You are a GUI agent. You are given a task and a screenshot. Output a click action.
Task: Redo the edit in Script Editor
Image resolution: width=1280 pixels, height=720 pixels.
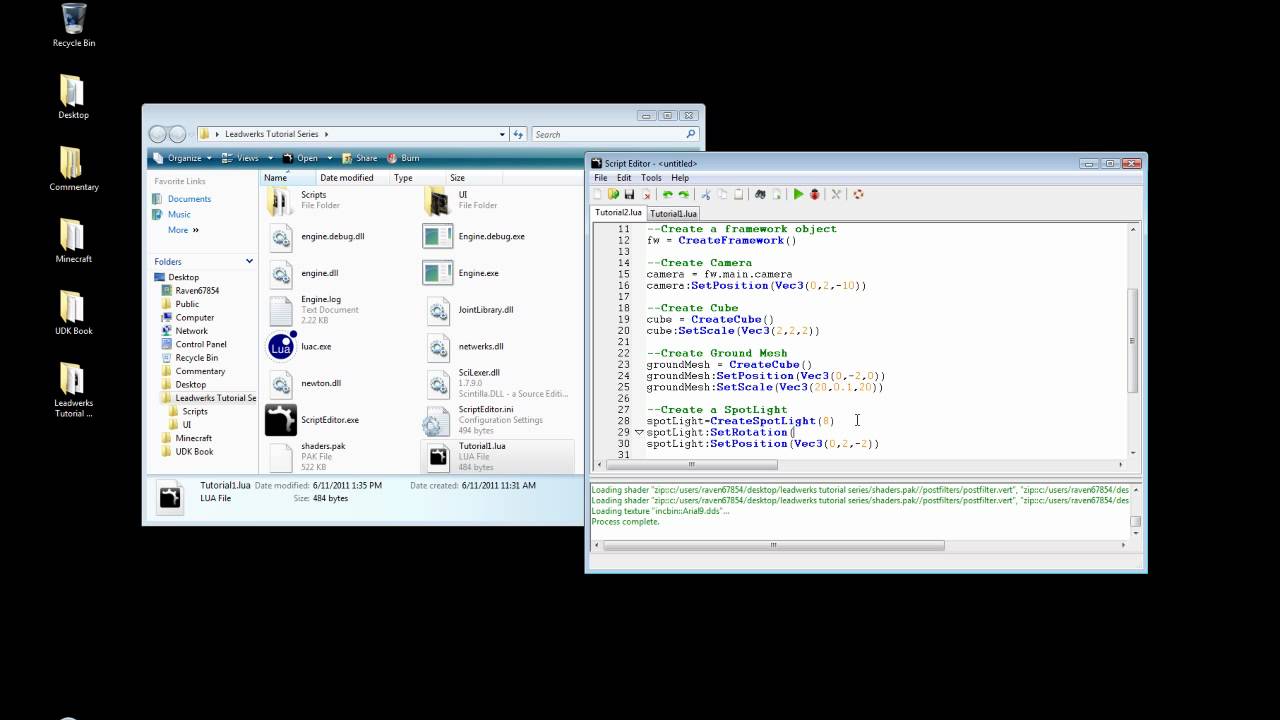684,194
